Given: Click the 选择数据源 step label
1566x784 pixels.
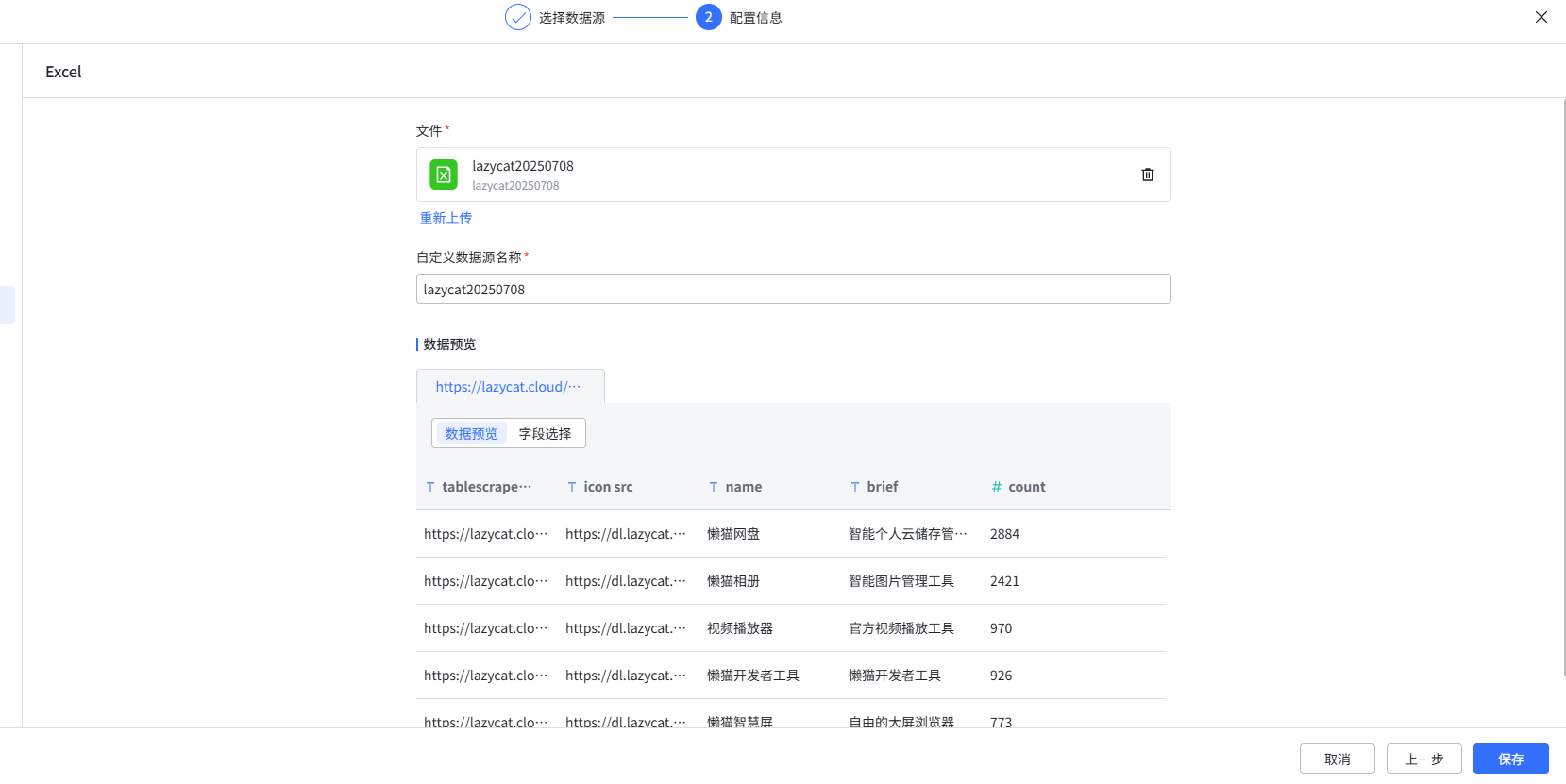Looking at the screenshot, I should coord(572,18).
